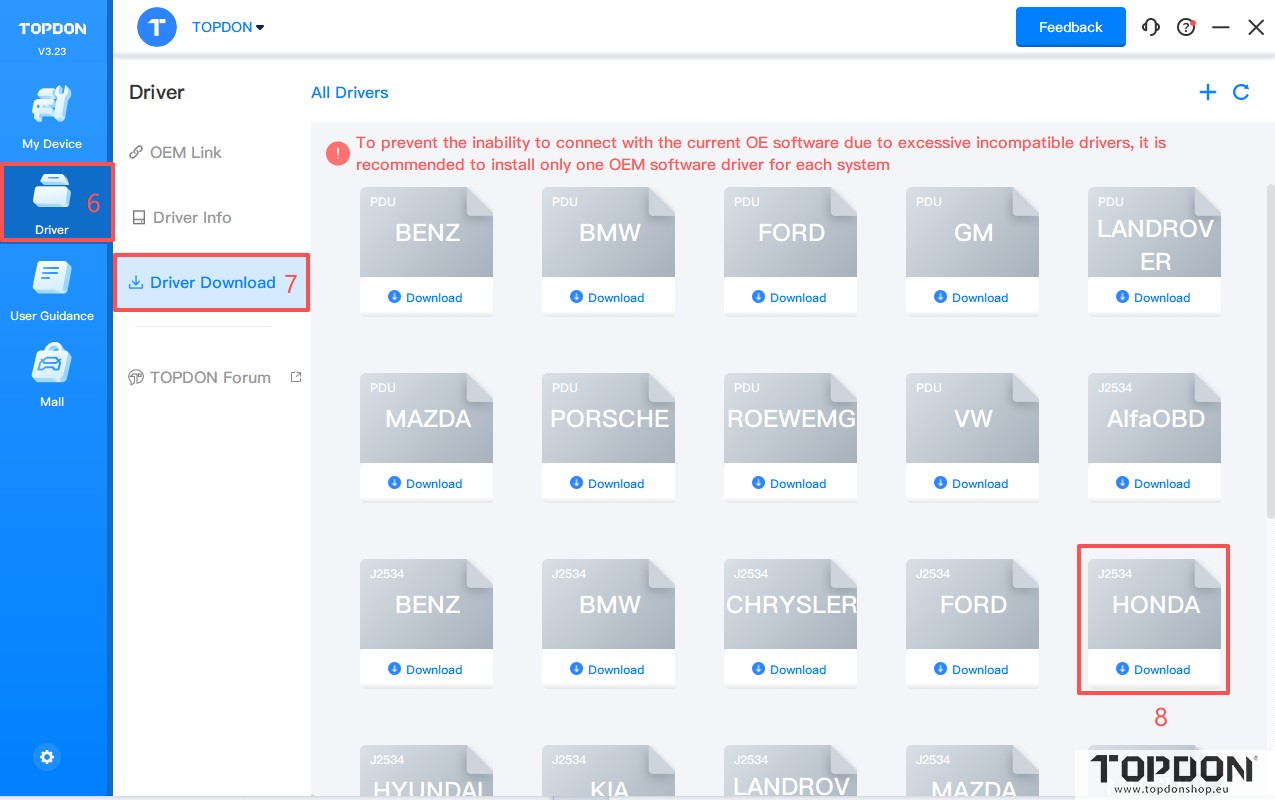Click the red warning exclamation icon

pyautogui.click(x=338, y=153)
